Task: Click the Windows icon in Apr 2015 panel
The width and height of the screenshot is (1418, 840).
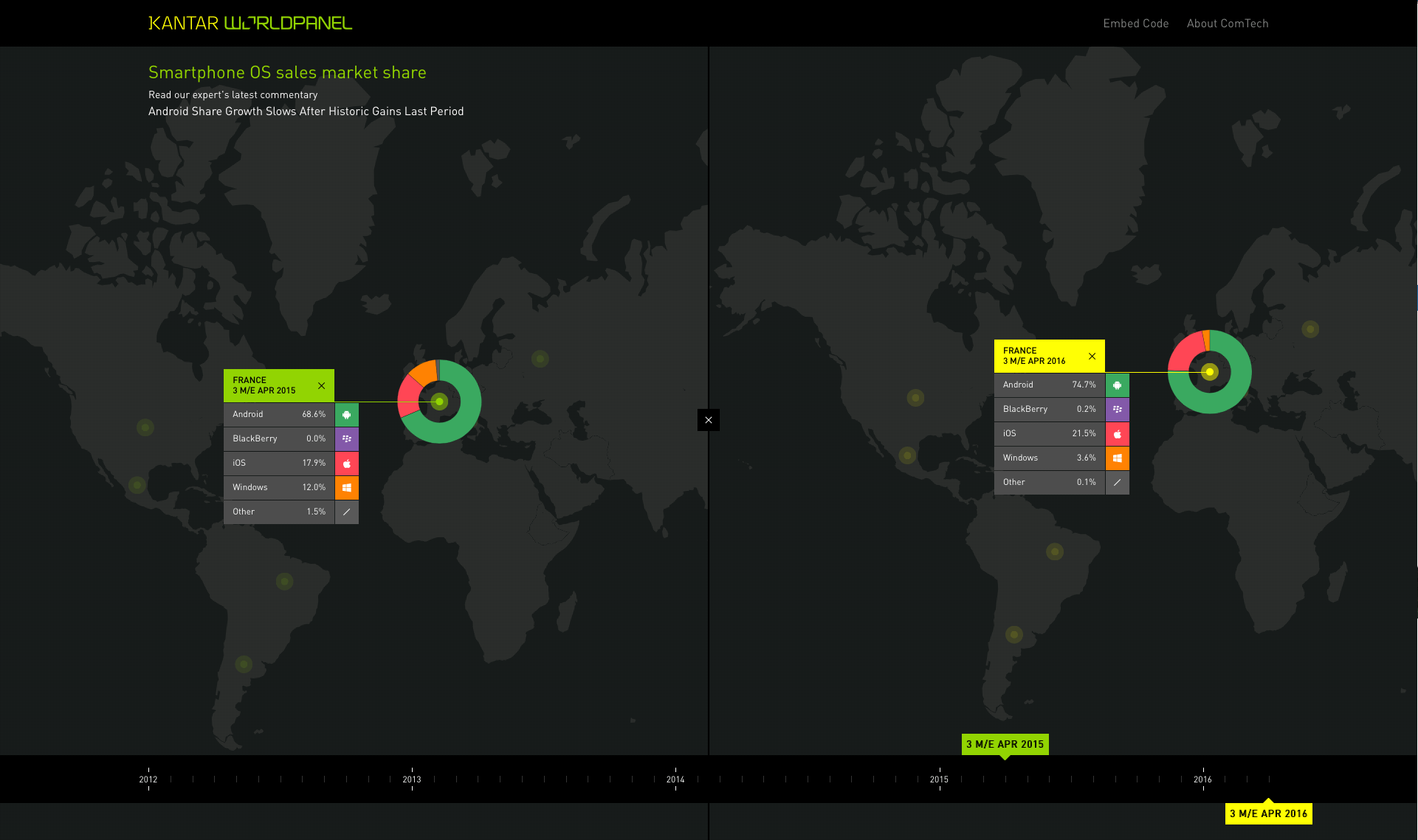Action: coord(346,488)
